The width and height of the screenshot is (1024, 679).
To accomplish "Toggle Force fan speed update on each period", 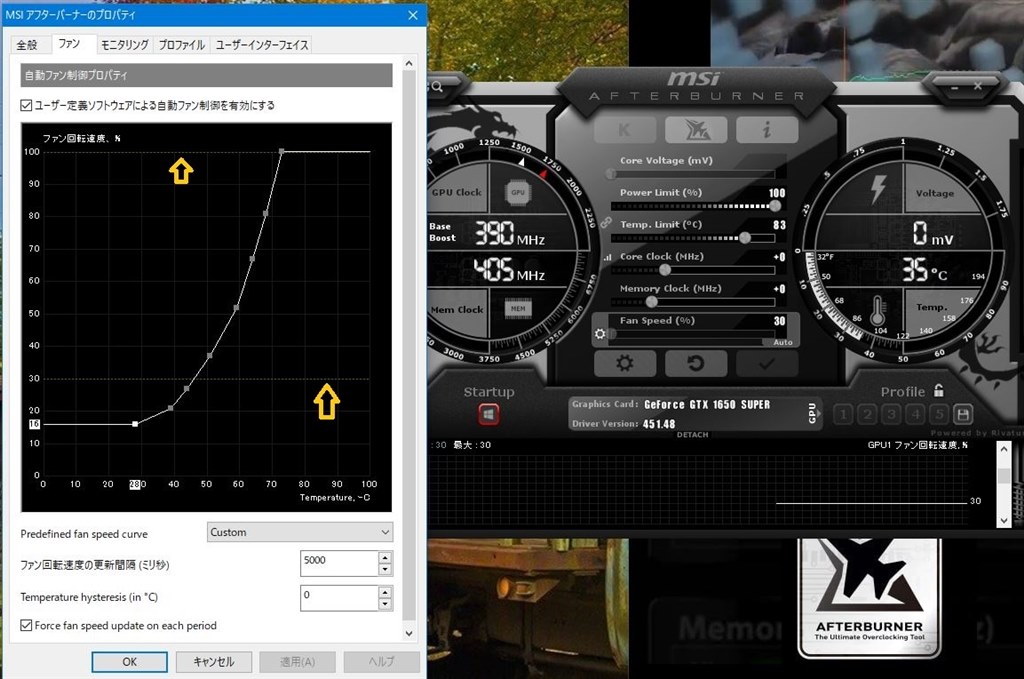I will click(26, 625).
